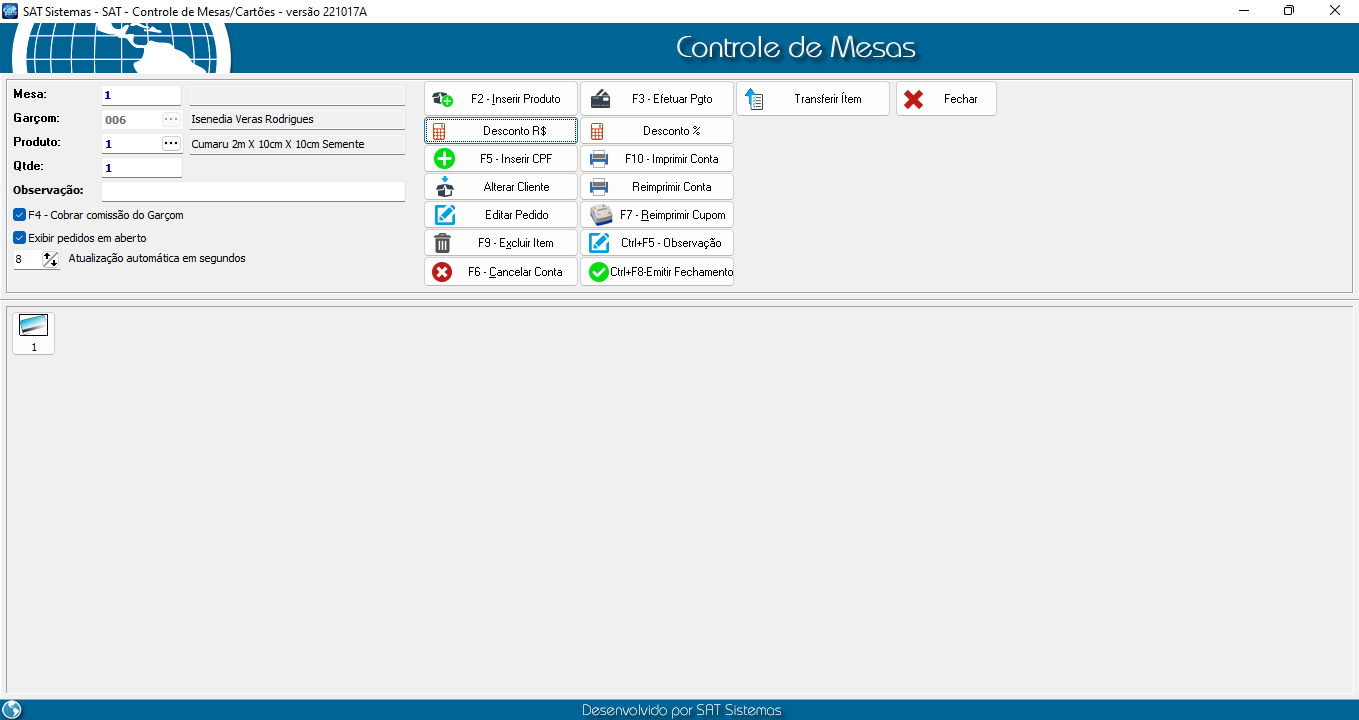1359x720 pixels.
Task: Emit closing with Ctrl+F8 green check
Action: coord(599,272)
